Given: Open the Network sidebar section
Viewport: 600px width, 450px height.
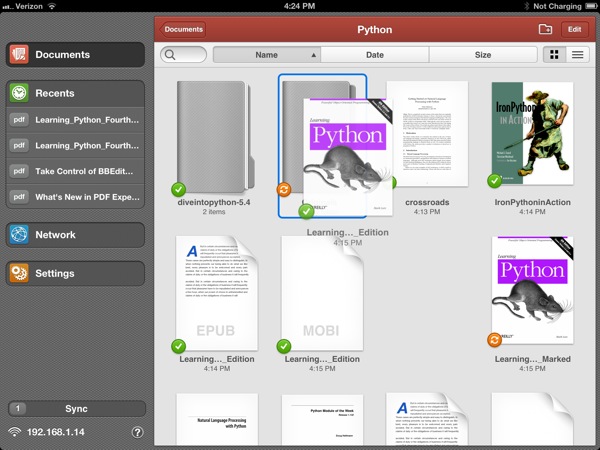Looking at the screenshot, I should [75, 235].
